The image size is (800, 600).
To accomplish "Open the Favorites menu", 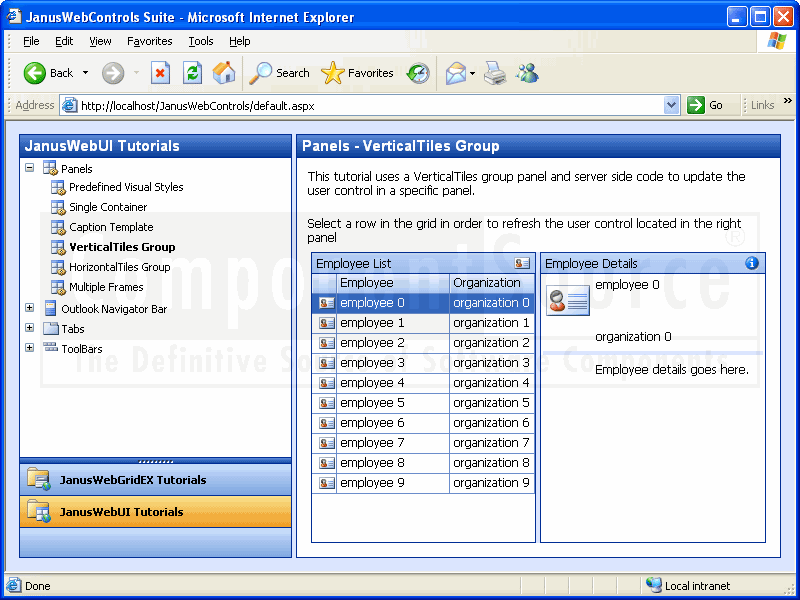I will pos(149,41).
